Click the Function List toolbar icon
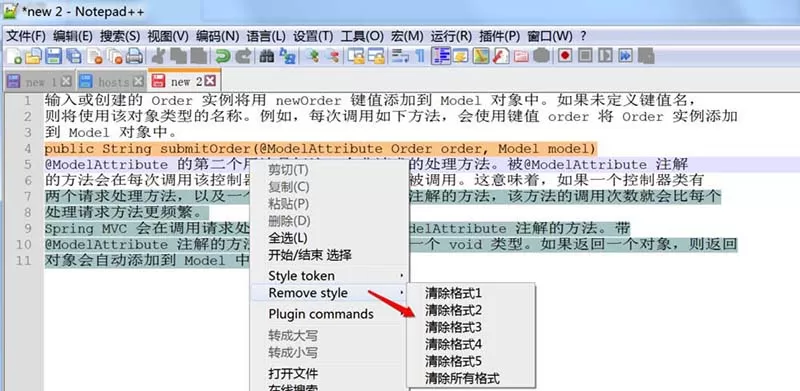This screenshot has height=391, width=800. pos(501,56)
